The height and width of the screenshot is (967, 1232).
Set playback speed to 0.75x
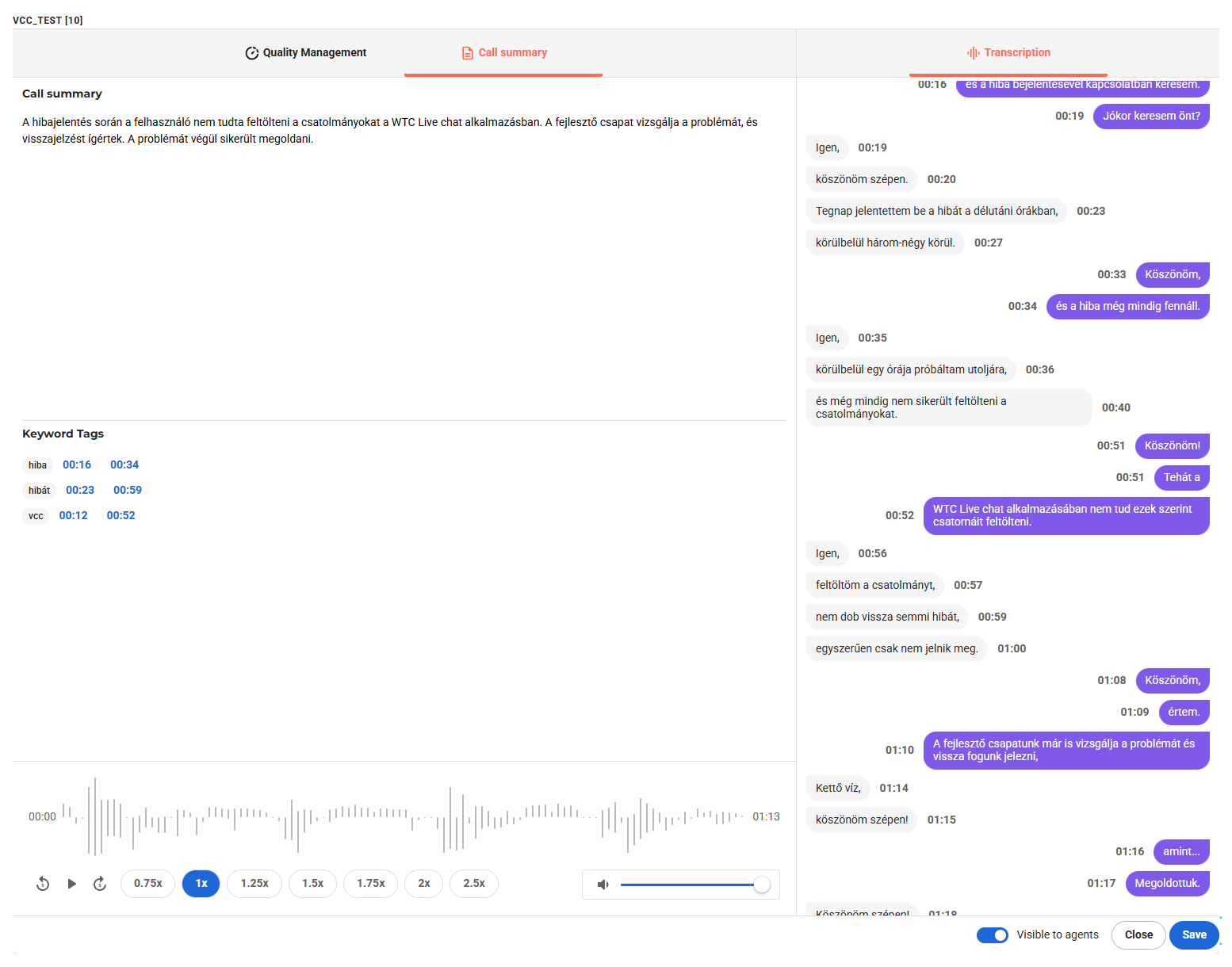(x=147, y=884)
